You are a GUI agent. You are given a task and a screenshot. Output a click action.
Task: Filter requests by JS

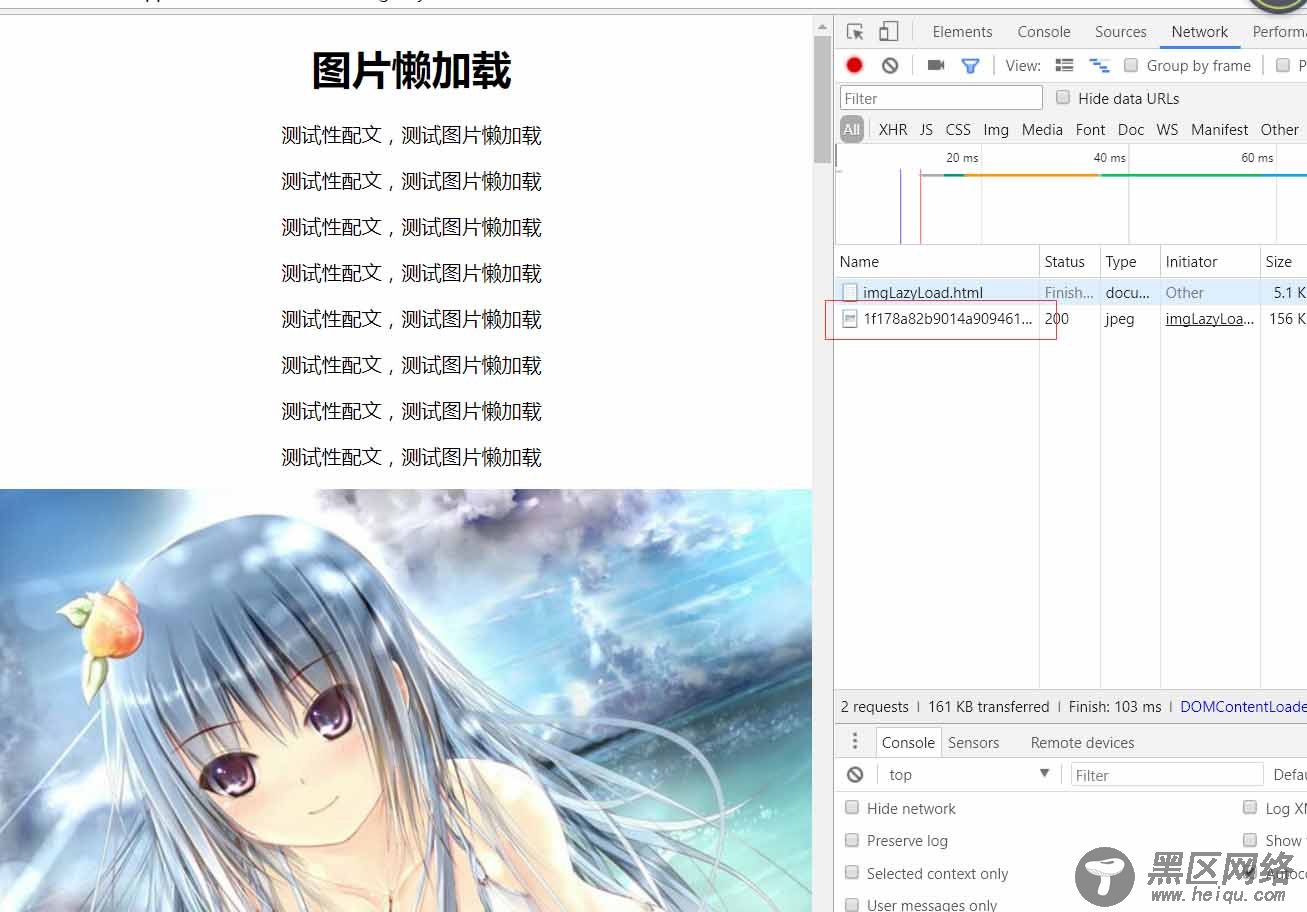point(926,130)
